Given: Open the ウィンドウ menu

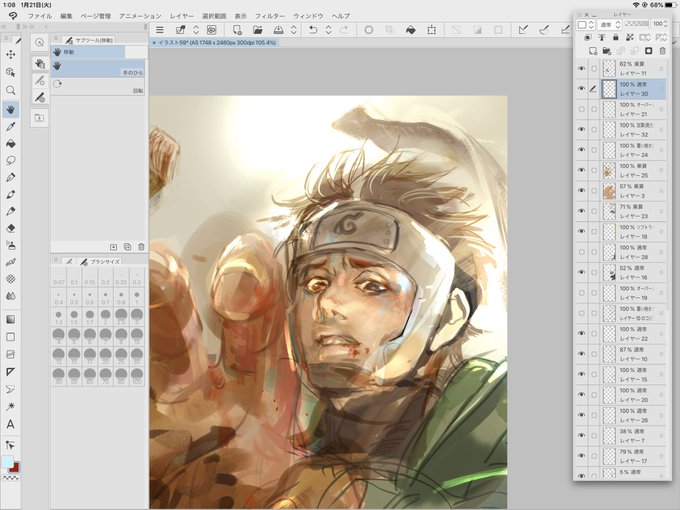Looking at the screenshot, I should (x=308, y=16).
